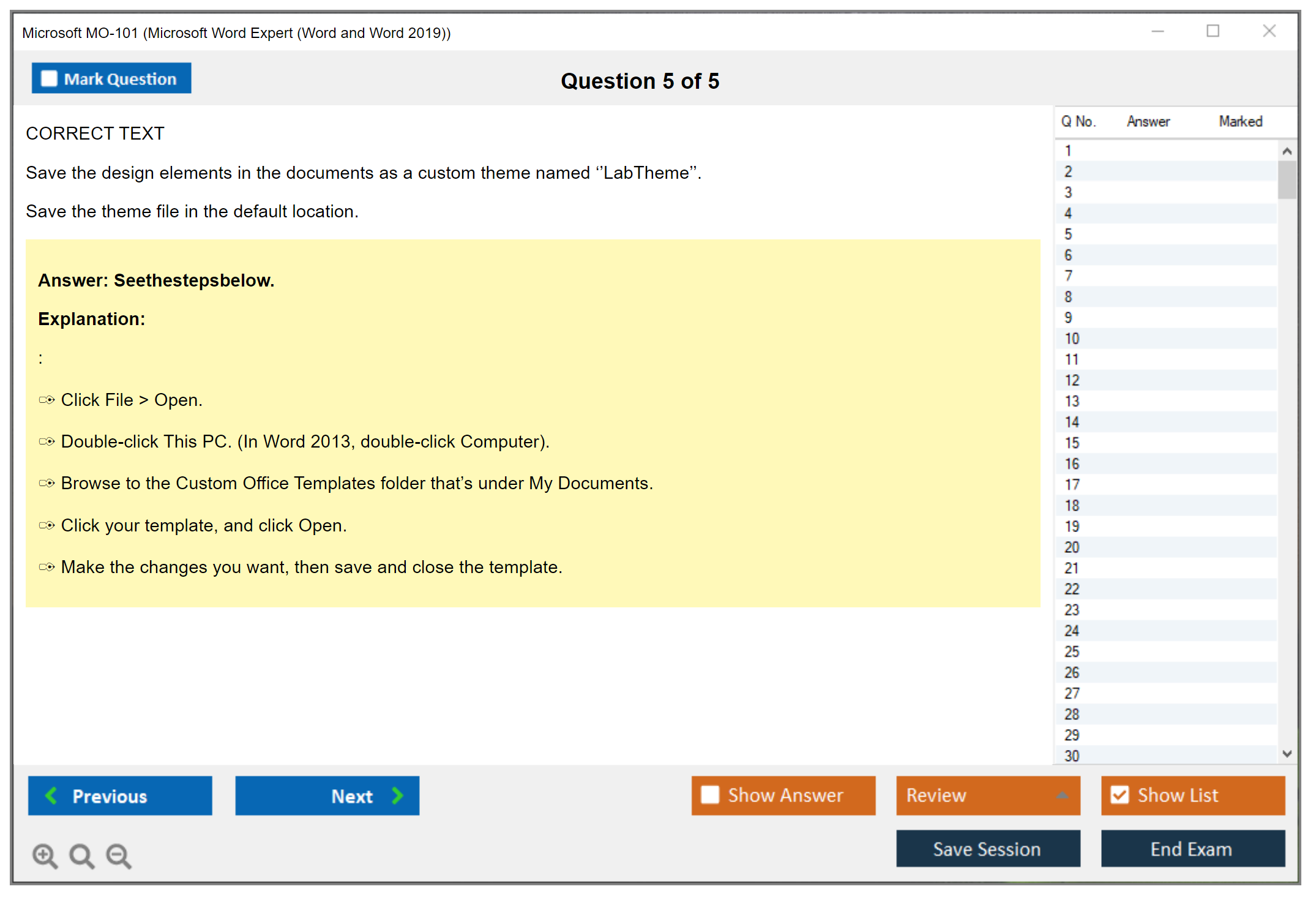Expand the Review dropdown arrow
The height and width of the screenshot is (900, 1316).
click(x=1062, y=795)
